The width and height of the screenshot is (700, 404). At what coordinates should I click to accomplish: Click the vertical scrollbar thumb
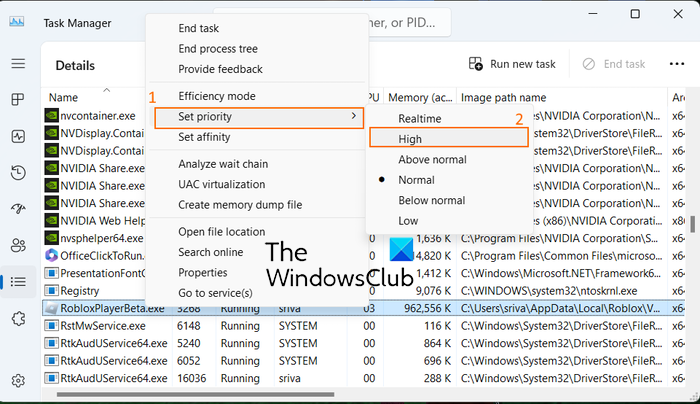[x=692, y=224]
